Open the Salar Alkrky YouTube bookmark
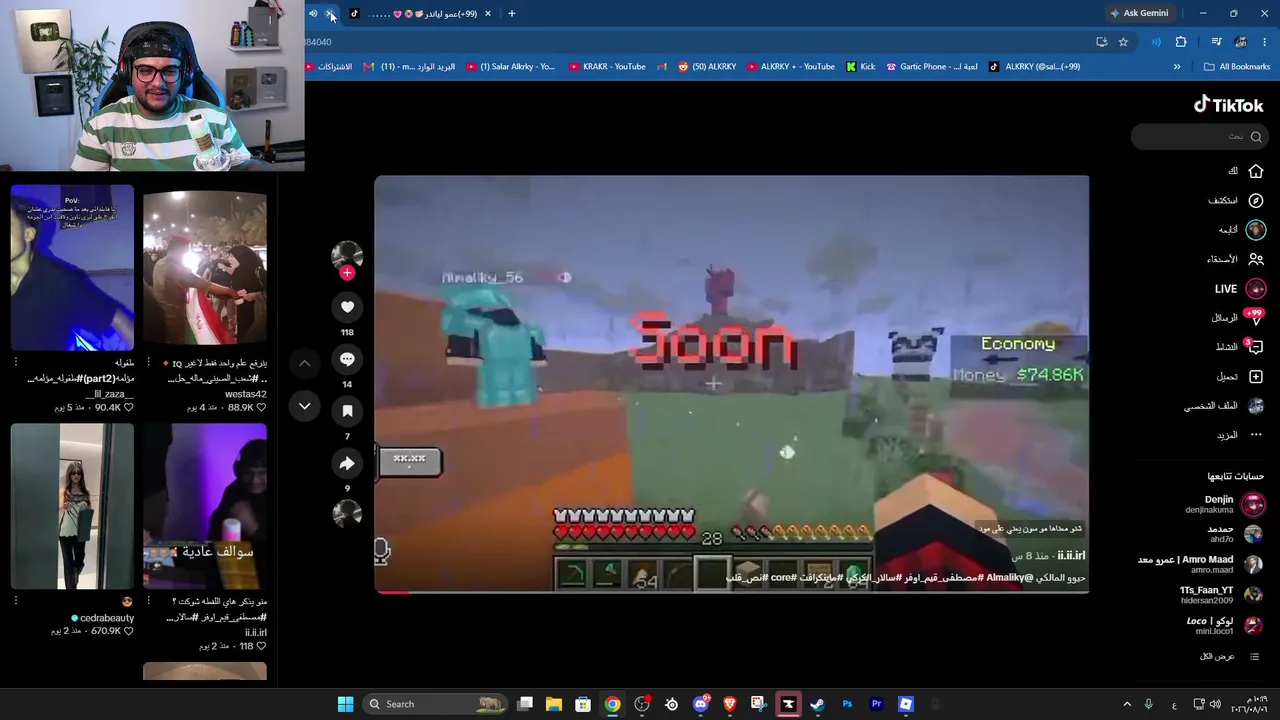This screenshot has height=720, width=1280. click(510, 67)
